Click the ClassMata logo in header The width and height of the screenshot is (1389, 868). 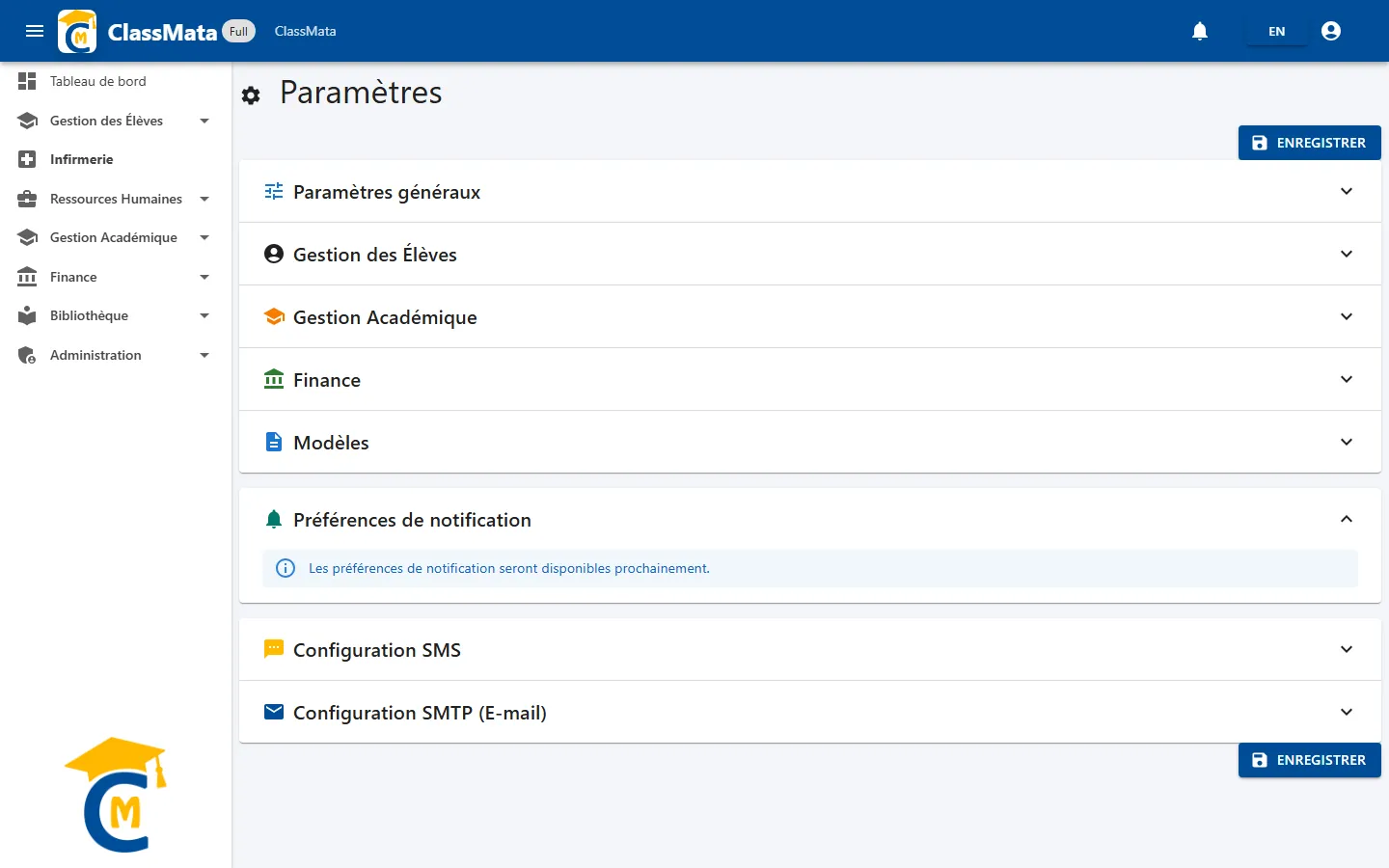click(77, 31)
